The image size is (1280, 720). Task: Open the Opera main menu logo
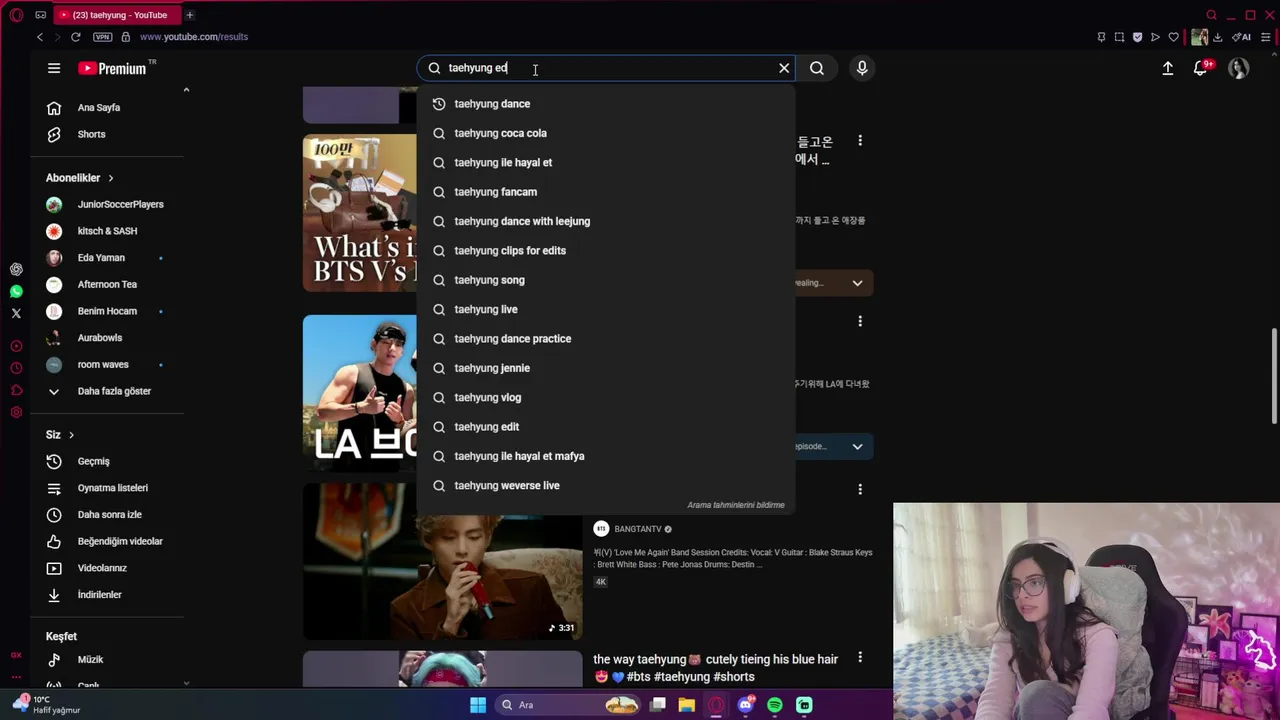click(16, 15)
